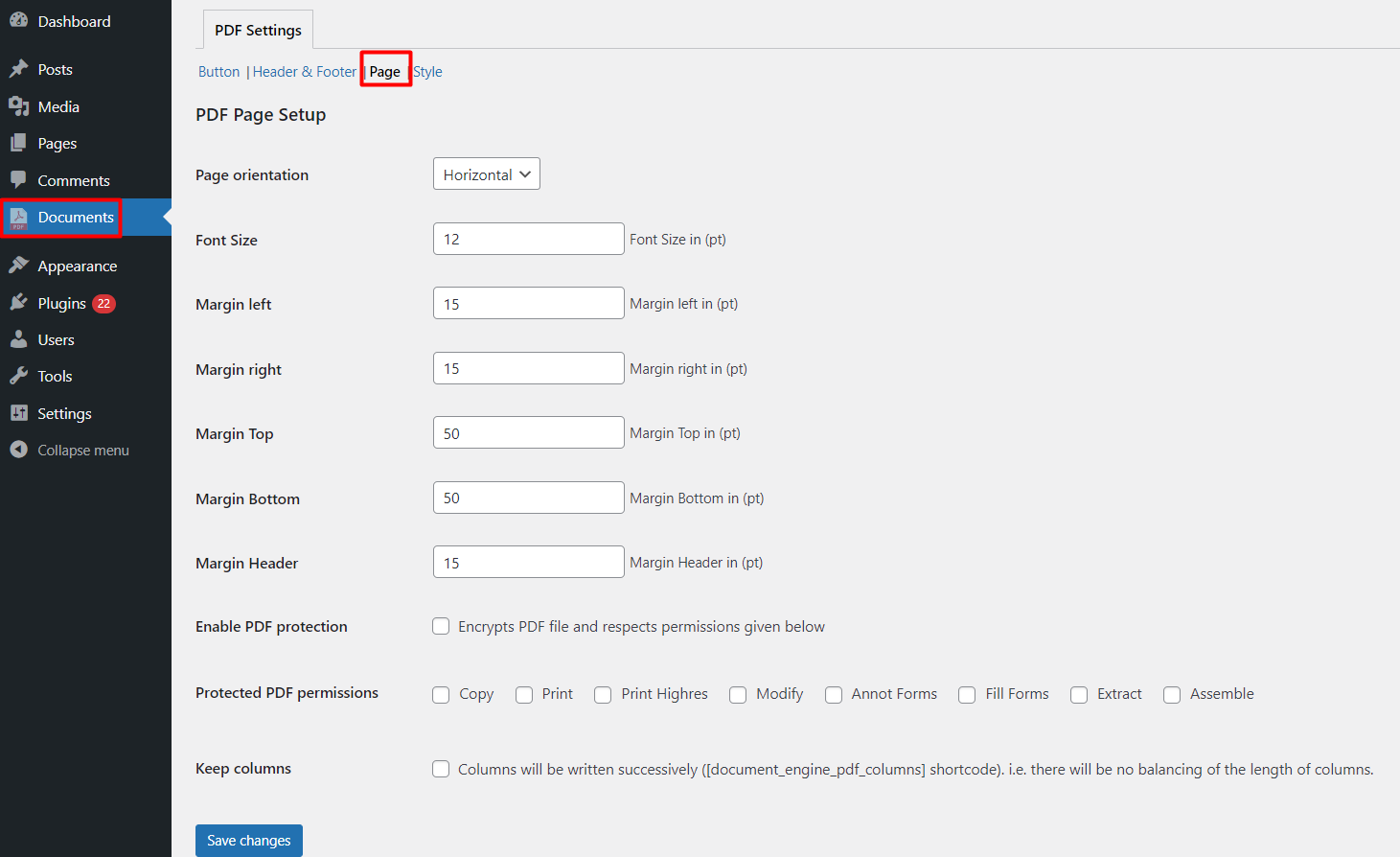1400x857 pixels.
Task: Check the Print permission
Action: pyautogui.click(x=524, y=695)
